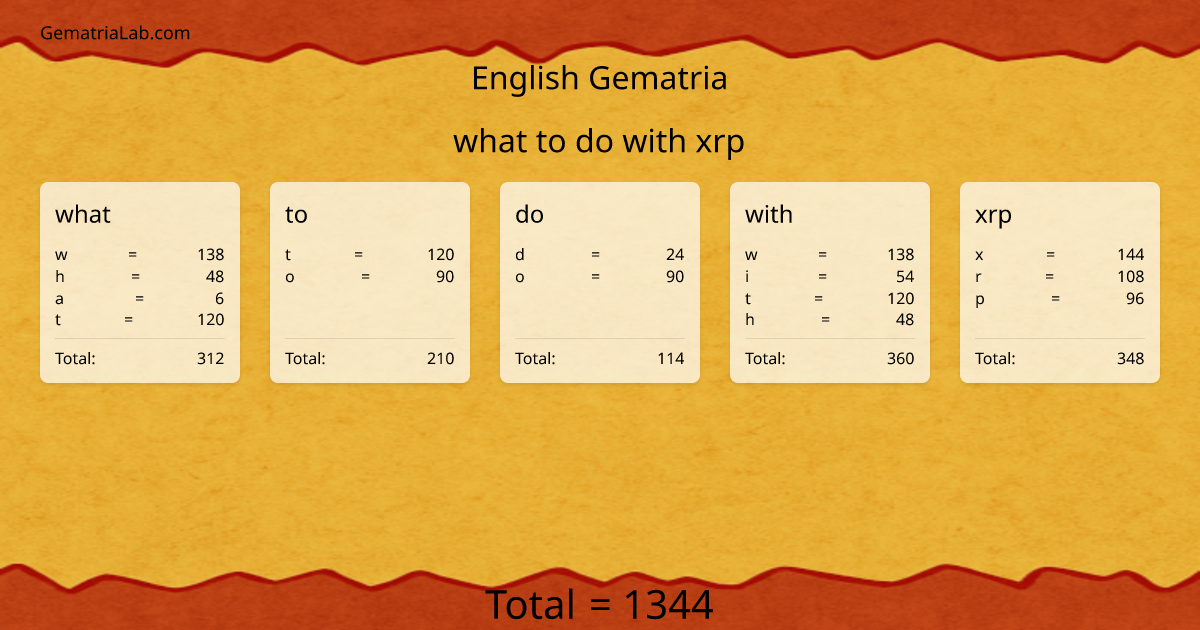
Task: Click the English Gematria heading
Action: 599,78
